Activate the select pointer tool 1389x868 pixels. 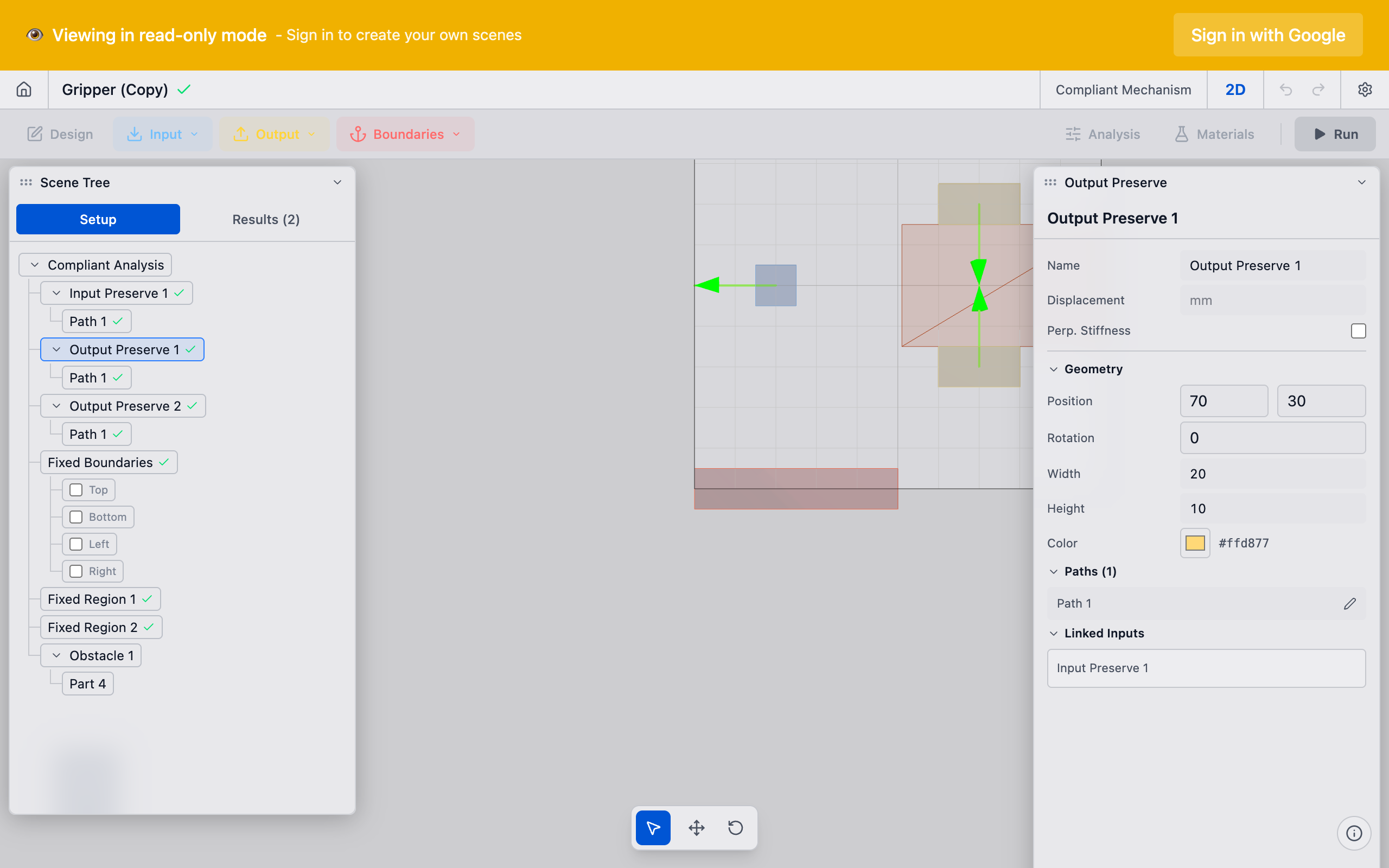click(x=653, y=828)
